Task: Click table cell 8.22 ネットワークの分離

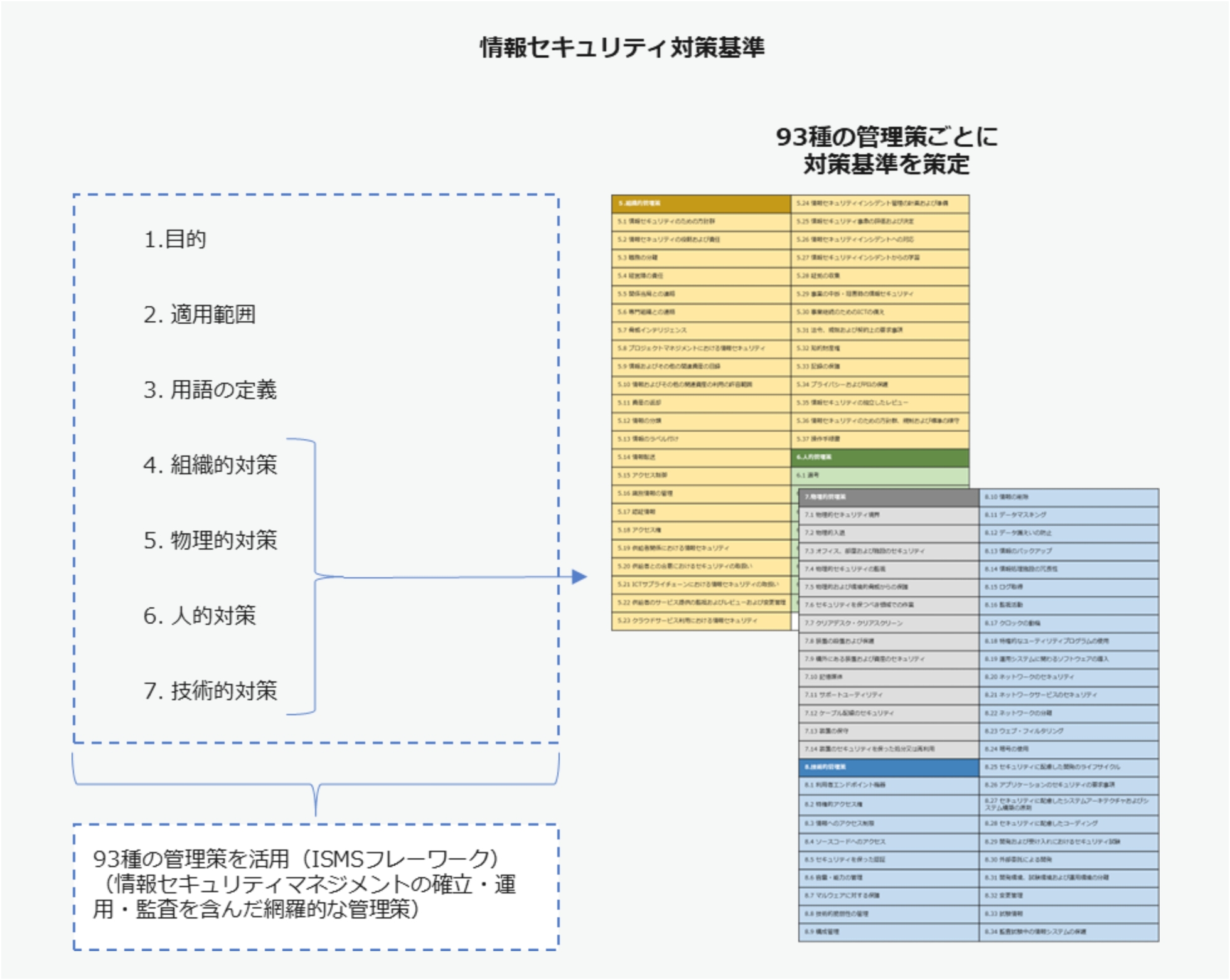Action: [x=1069, y=714]
